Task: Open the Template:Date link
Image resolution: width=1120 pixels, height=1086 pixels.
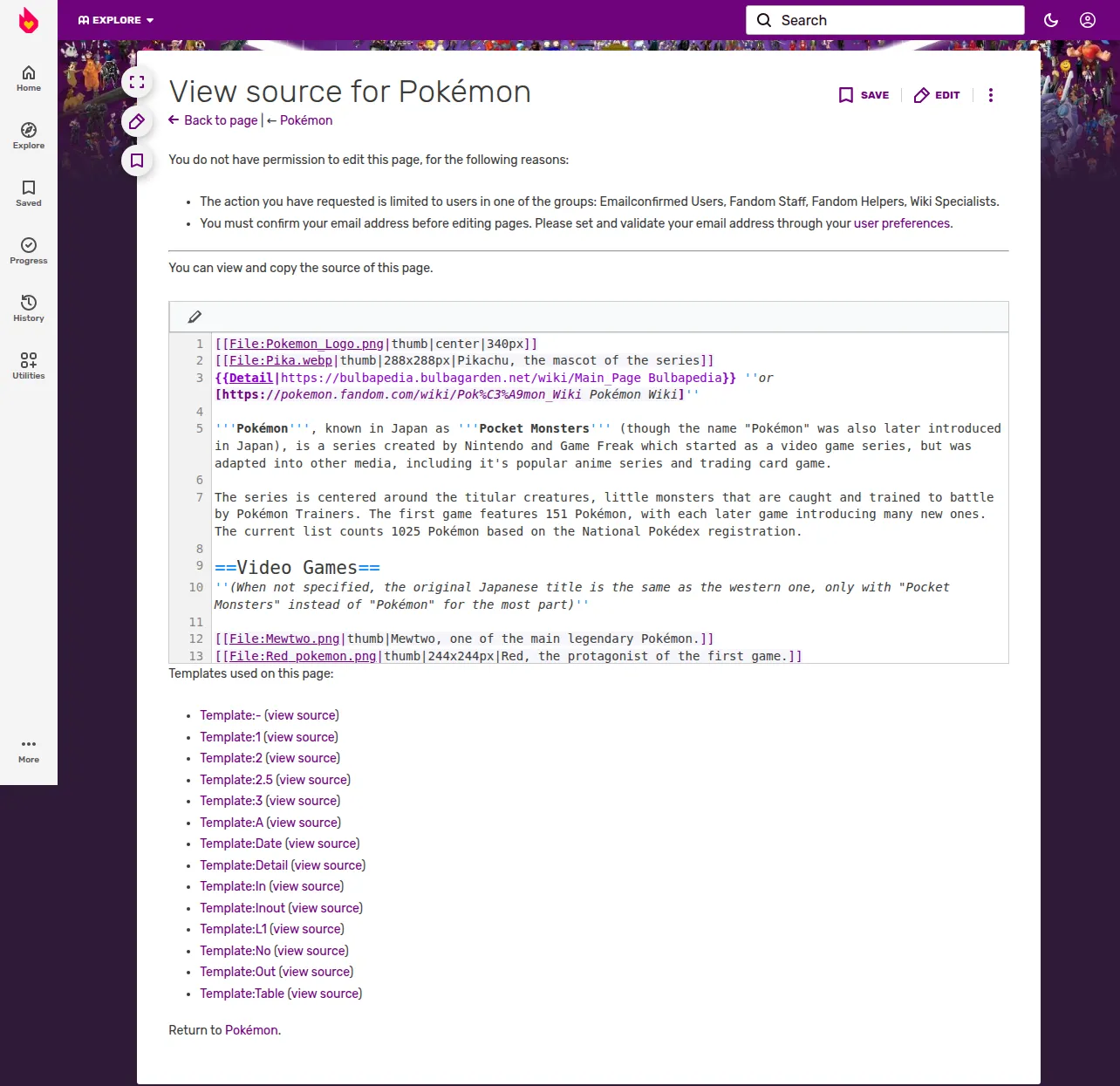Action: click(241, 844)
